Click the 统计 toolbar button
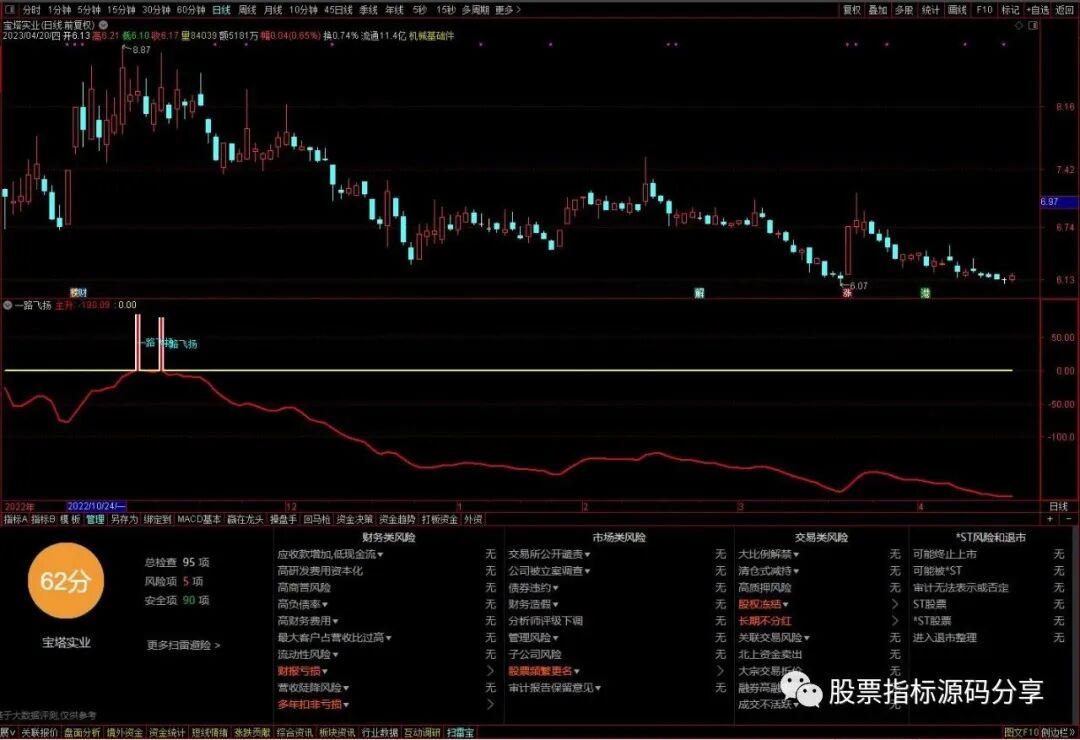The width and height of the screenshot is (1080, 740). coord(931,10)
